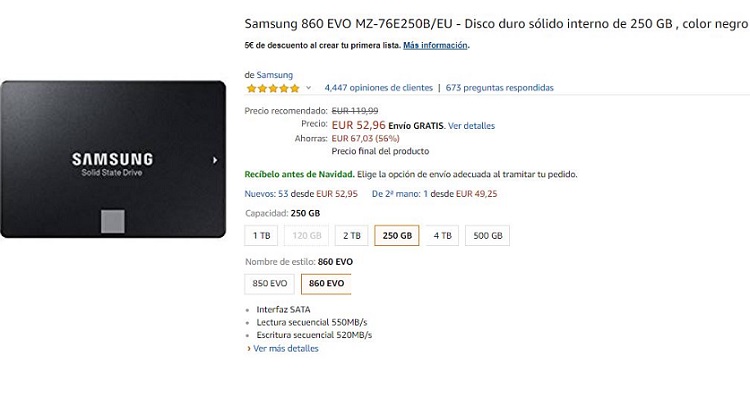Select the 500 GB capacity option
This screenshot has width=750, height=400.
pyautogui.click(x=487, y=236)
